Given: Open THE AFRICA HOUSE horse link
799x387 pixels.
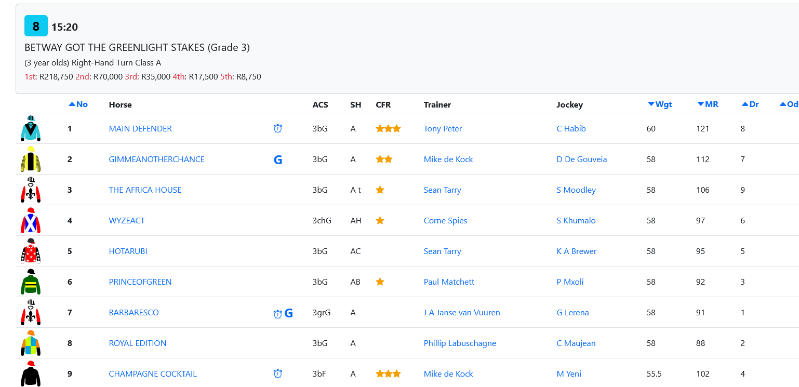Looking at the screenshot, I should (x=145, y=190).
